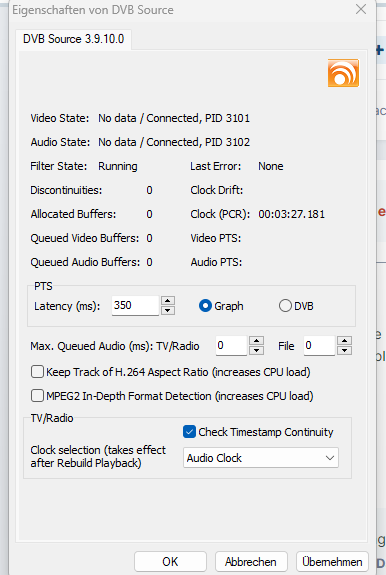Increase File max queued audio value
Screen dimensions: 386x575
[x=345, y=341]
